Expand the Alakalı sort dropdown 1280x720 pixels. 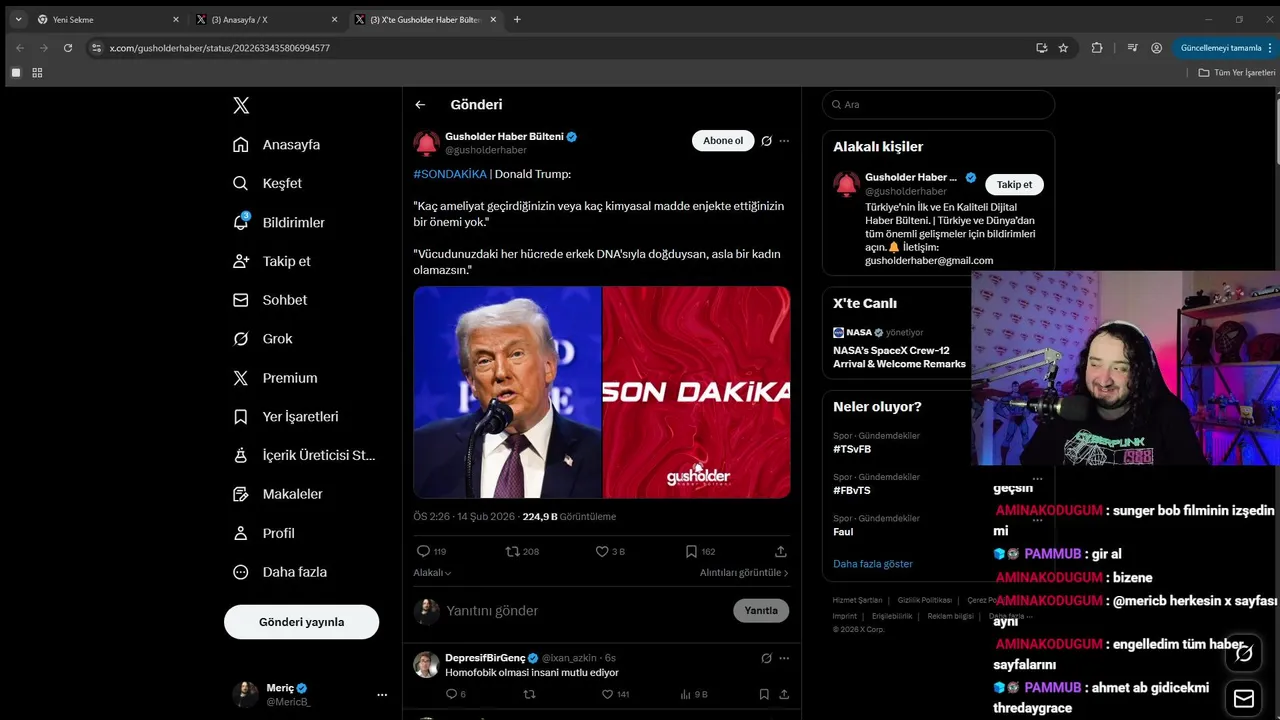[433, 573]
